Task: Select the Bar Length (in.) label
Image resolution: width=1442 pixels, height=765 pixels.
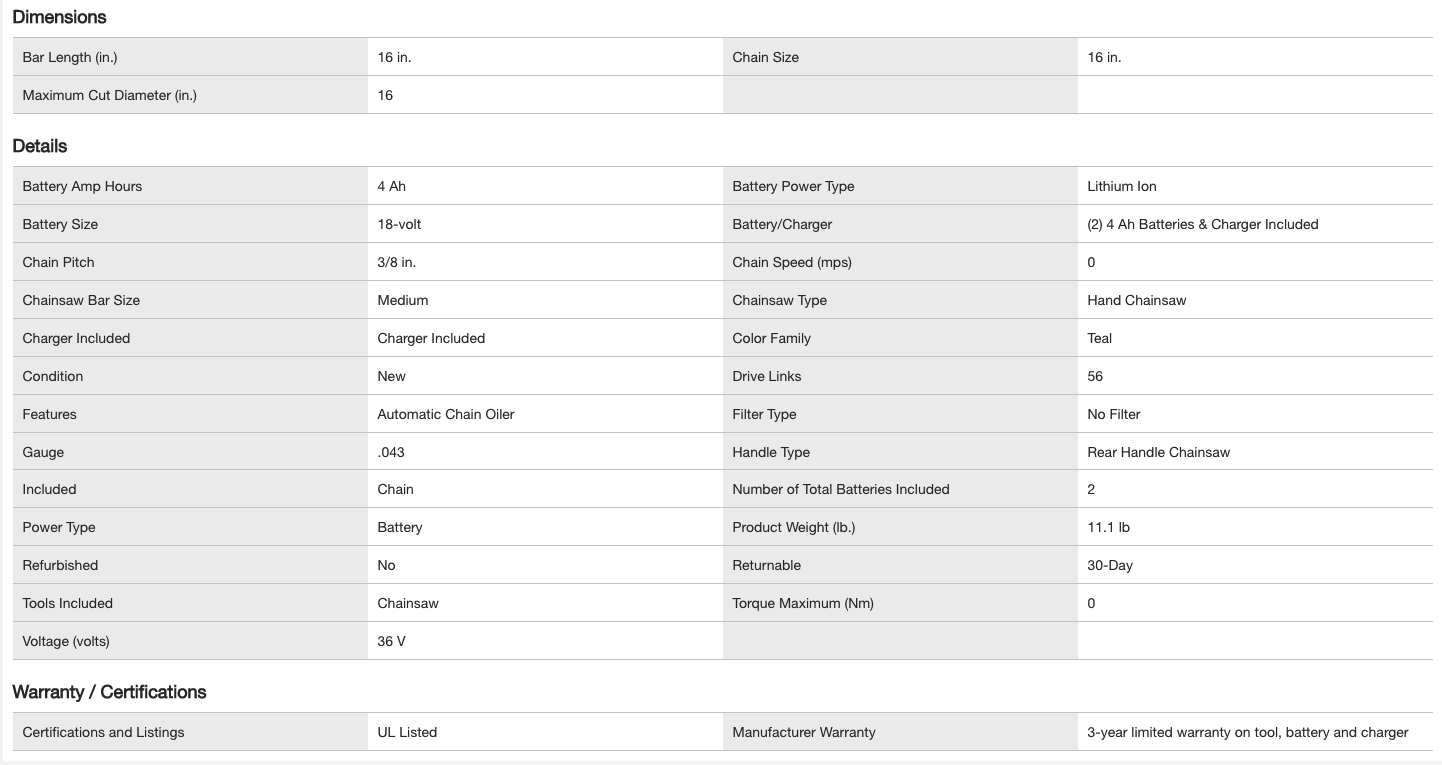Action: (70, 57)
